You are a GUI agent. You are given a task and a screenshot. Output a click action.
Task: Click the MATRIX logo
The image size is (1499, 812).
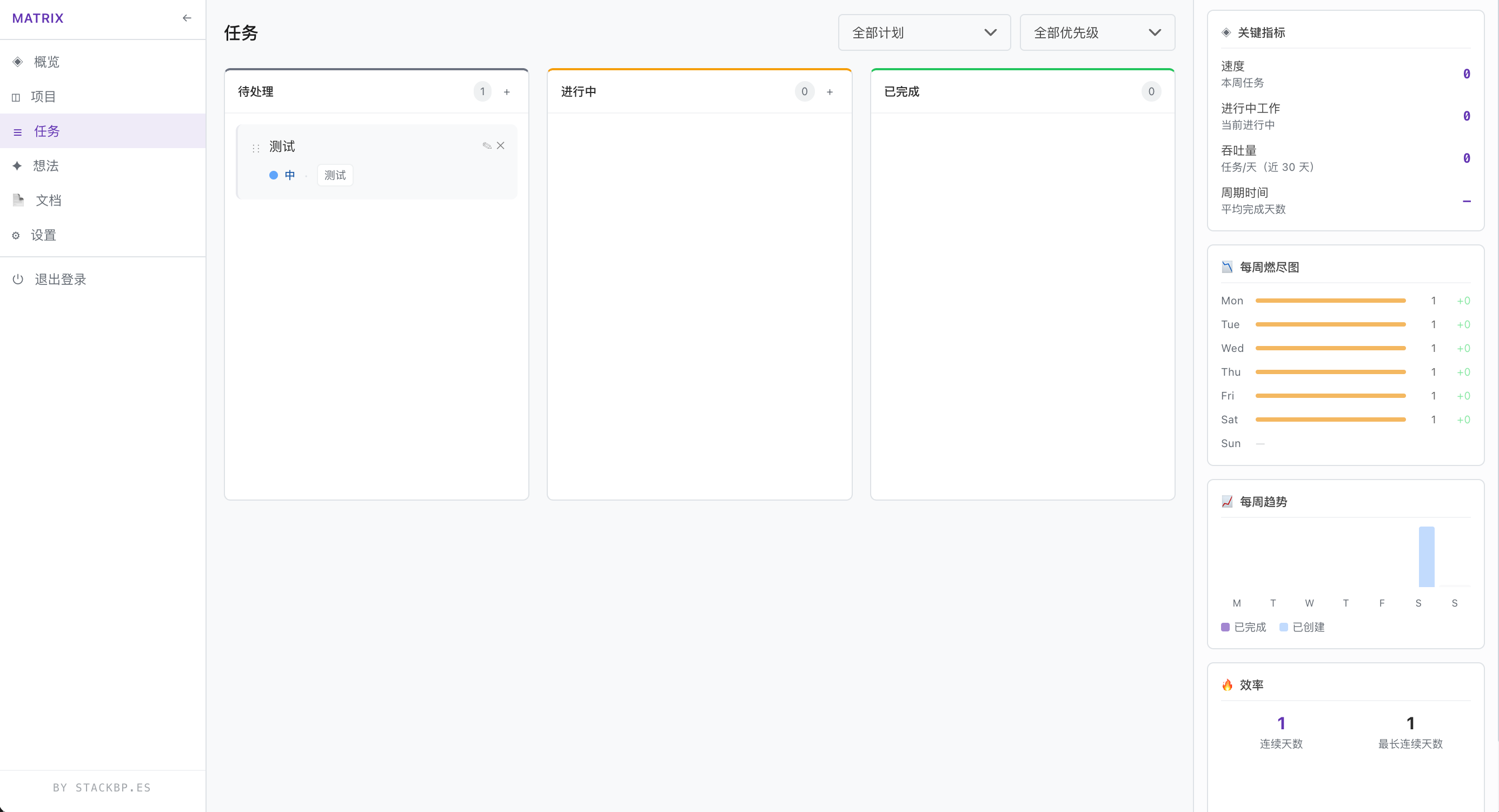(38, 18)
